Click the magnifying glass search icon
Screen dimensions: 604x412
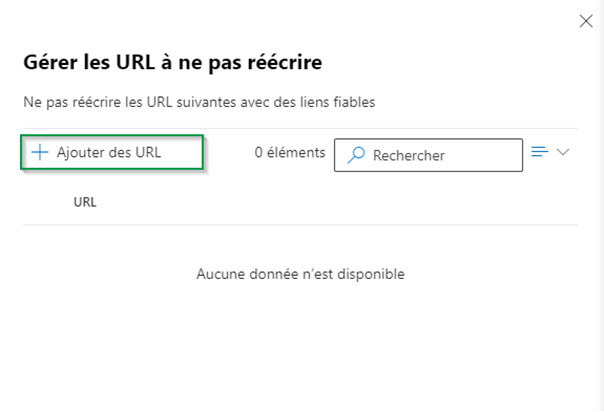356,155
